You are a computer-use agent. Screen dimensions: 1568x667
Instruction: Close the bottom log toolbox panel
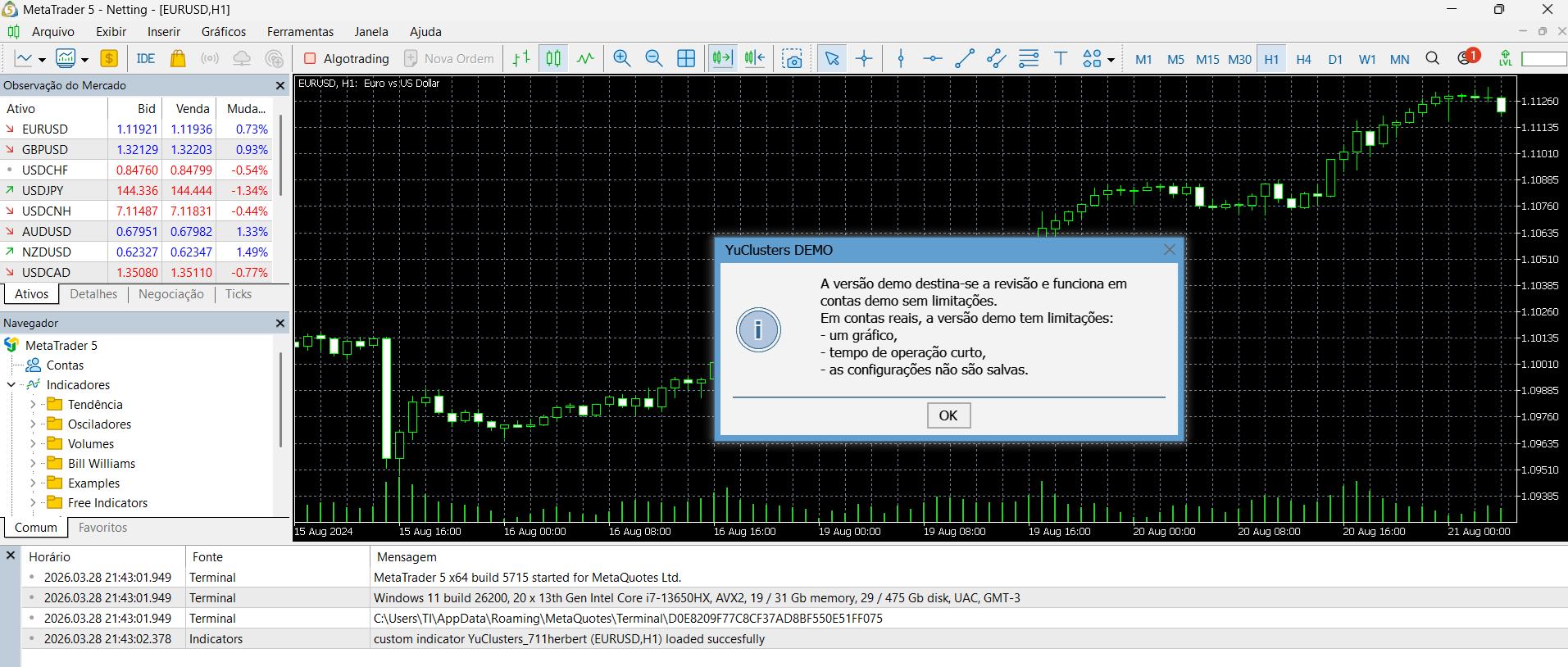click(11, 556)
